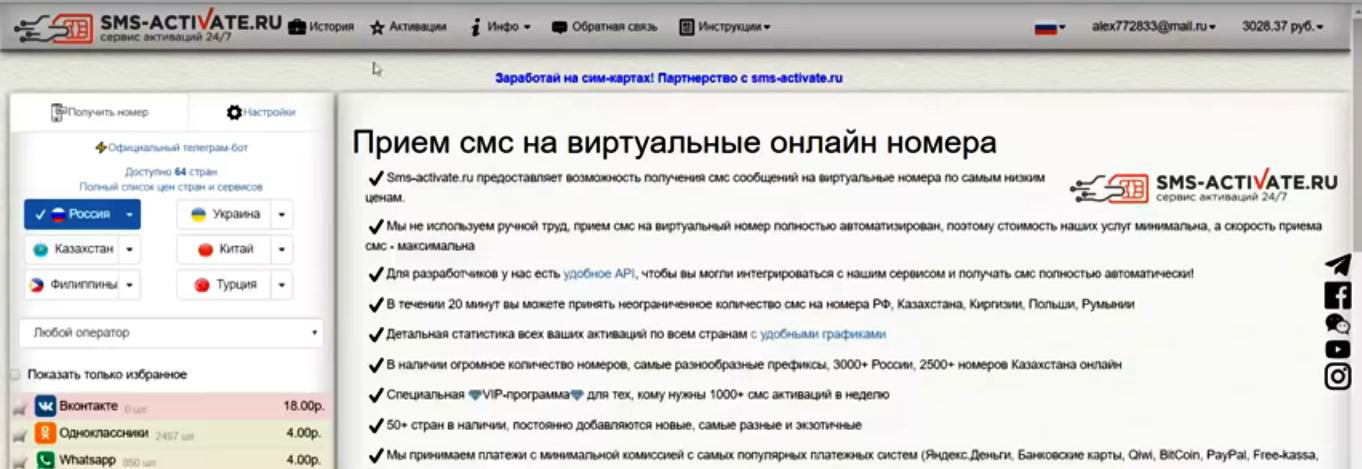Select Турция country button

(224, 284)
